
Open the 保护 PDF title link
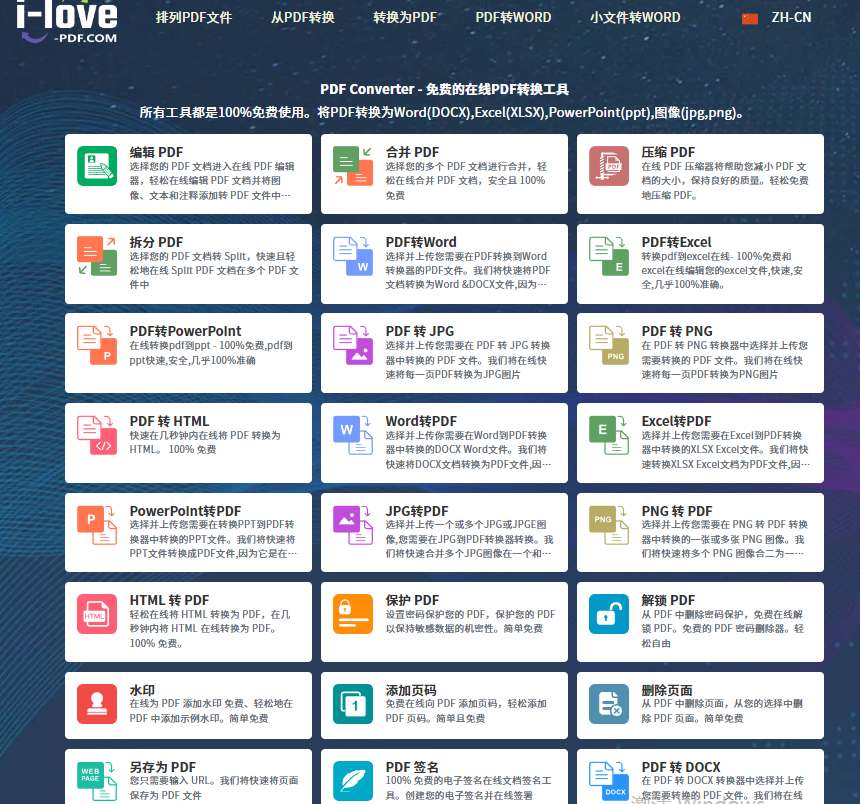[x=412, y=600]
